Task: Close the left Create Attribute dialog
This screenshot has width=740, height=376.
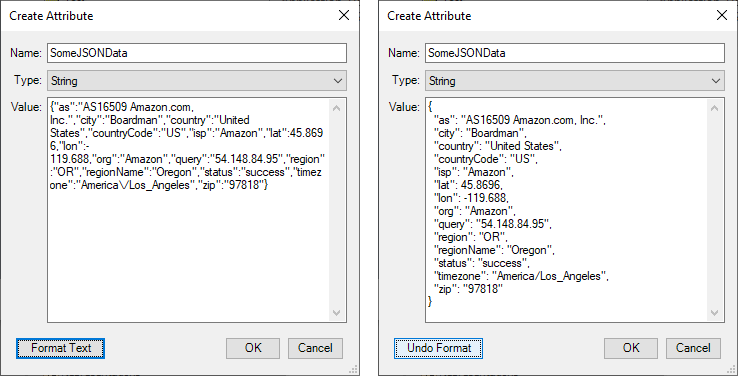Action: pos(344,15)
